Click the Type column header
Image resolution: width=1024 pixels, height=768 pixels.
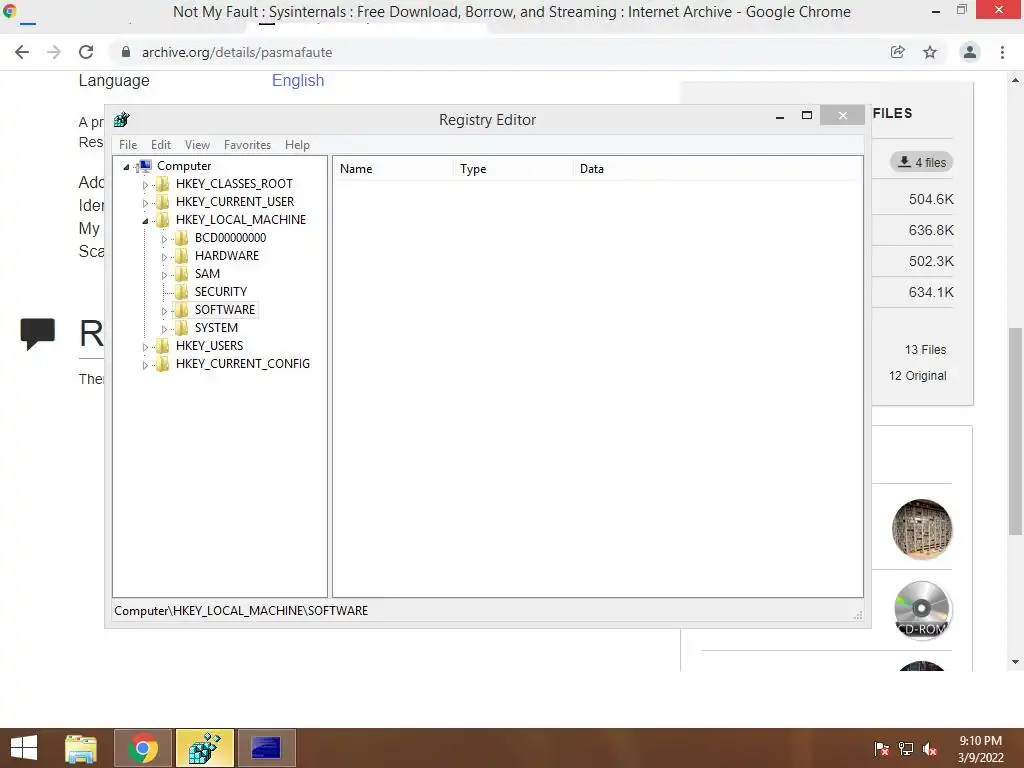[x=513, y=168]
